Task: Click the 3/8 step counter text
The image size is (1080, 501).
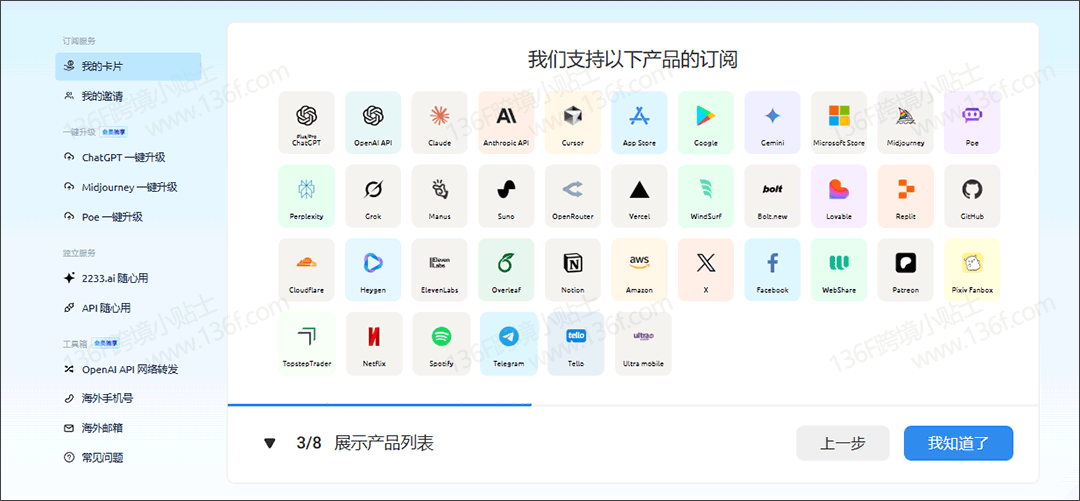Action: [x=309, y=443]
